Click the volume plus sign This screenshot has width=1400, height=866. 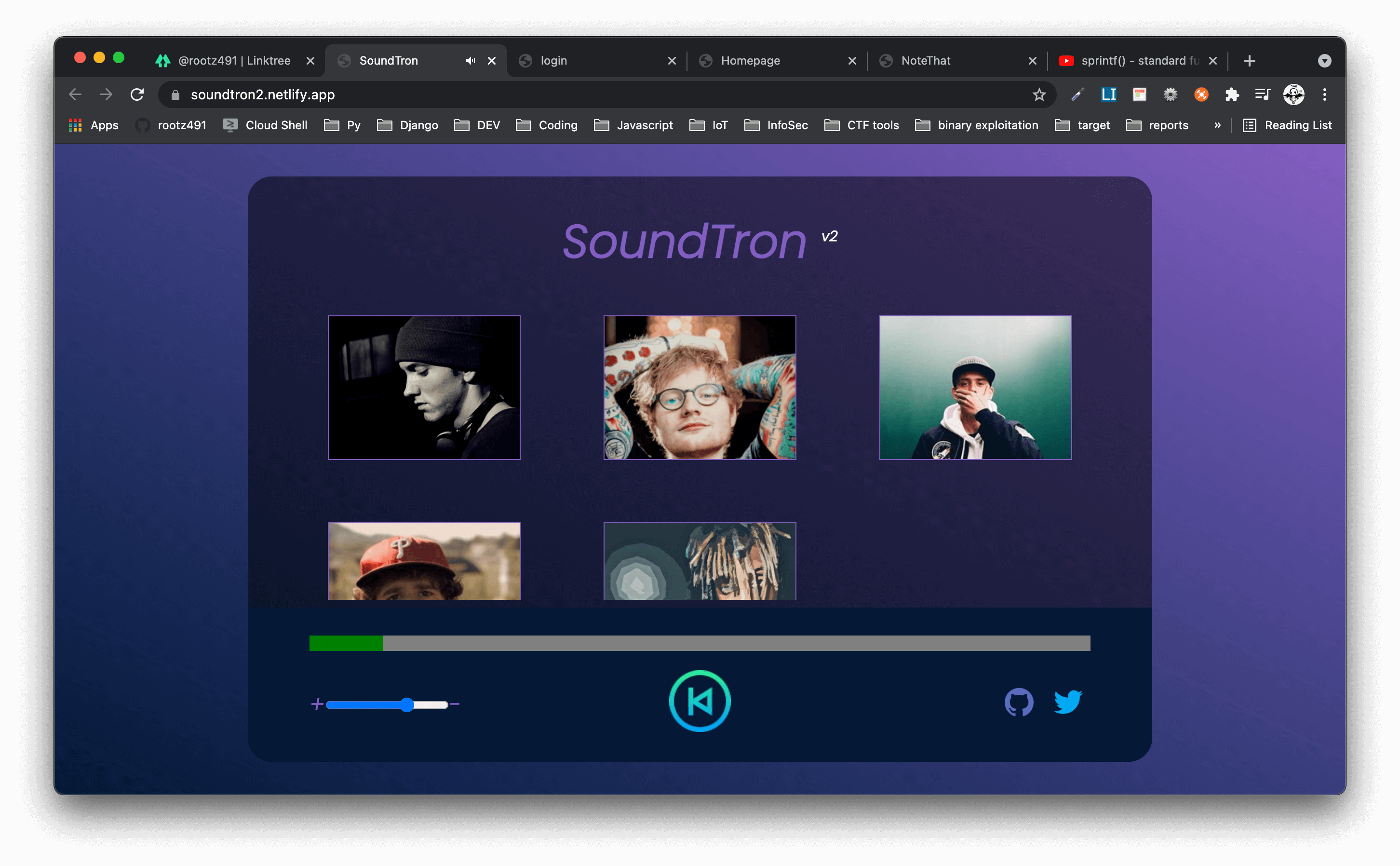click(317, 704)
